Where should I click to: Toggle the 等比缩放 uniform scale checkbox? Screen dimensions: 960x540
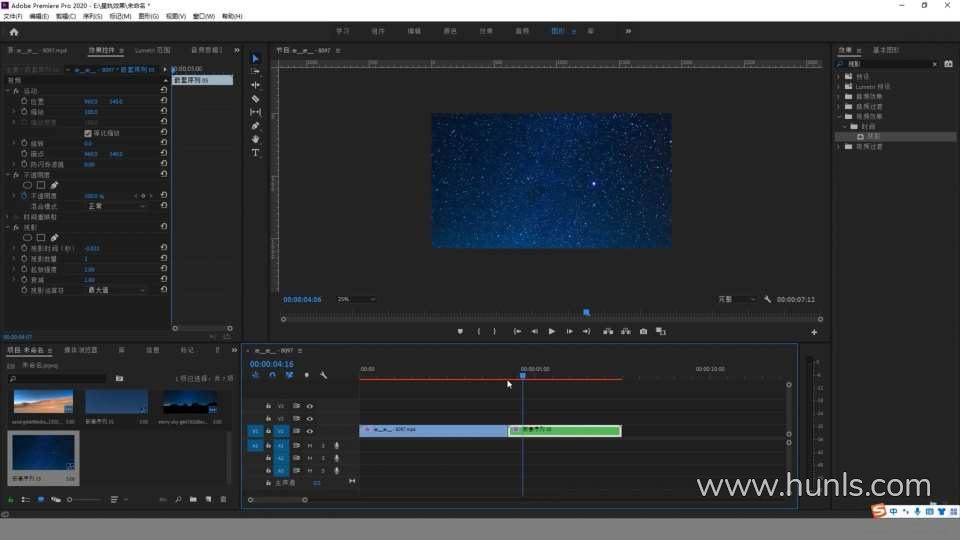[x=88, y=133]
